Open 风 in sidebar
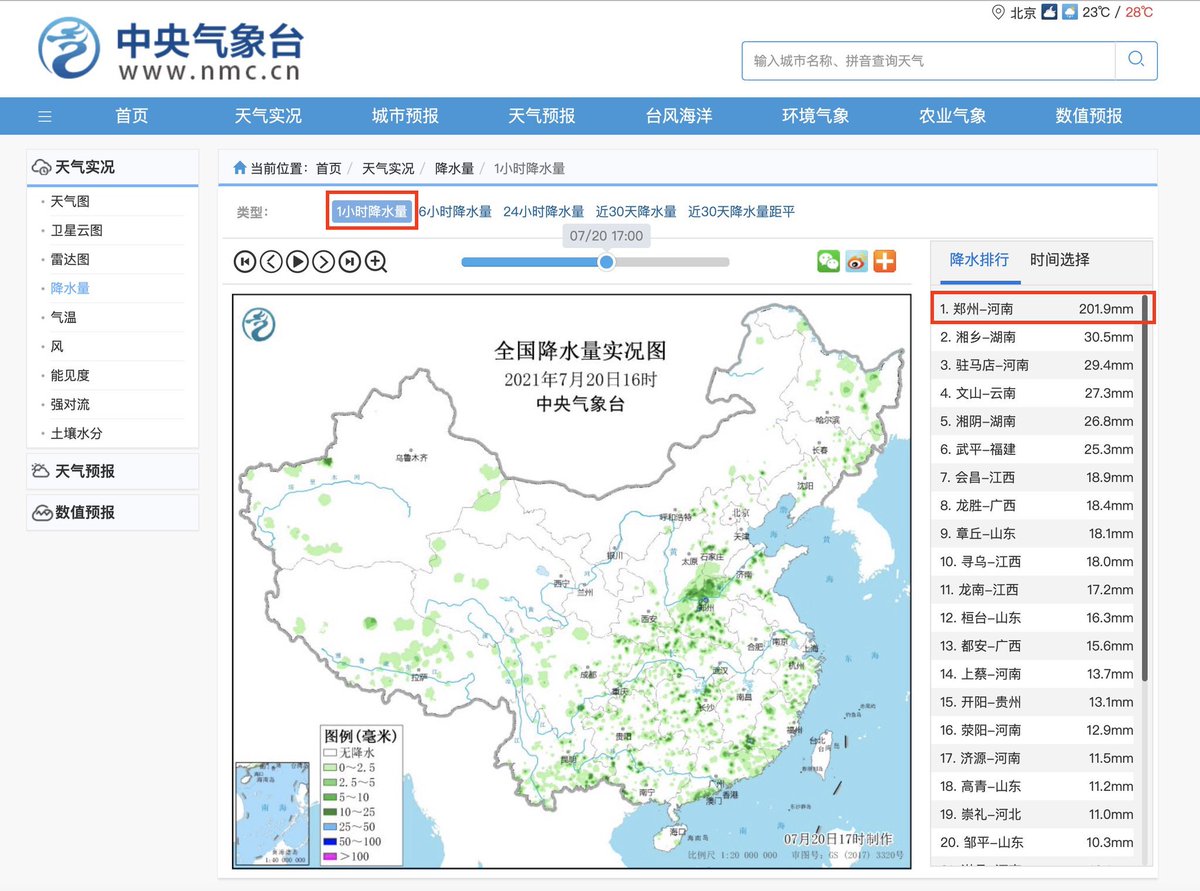 point(57,346)
